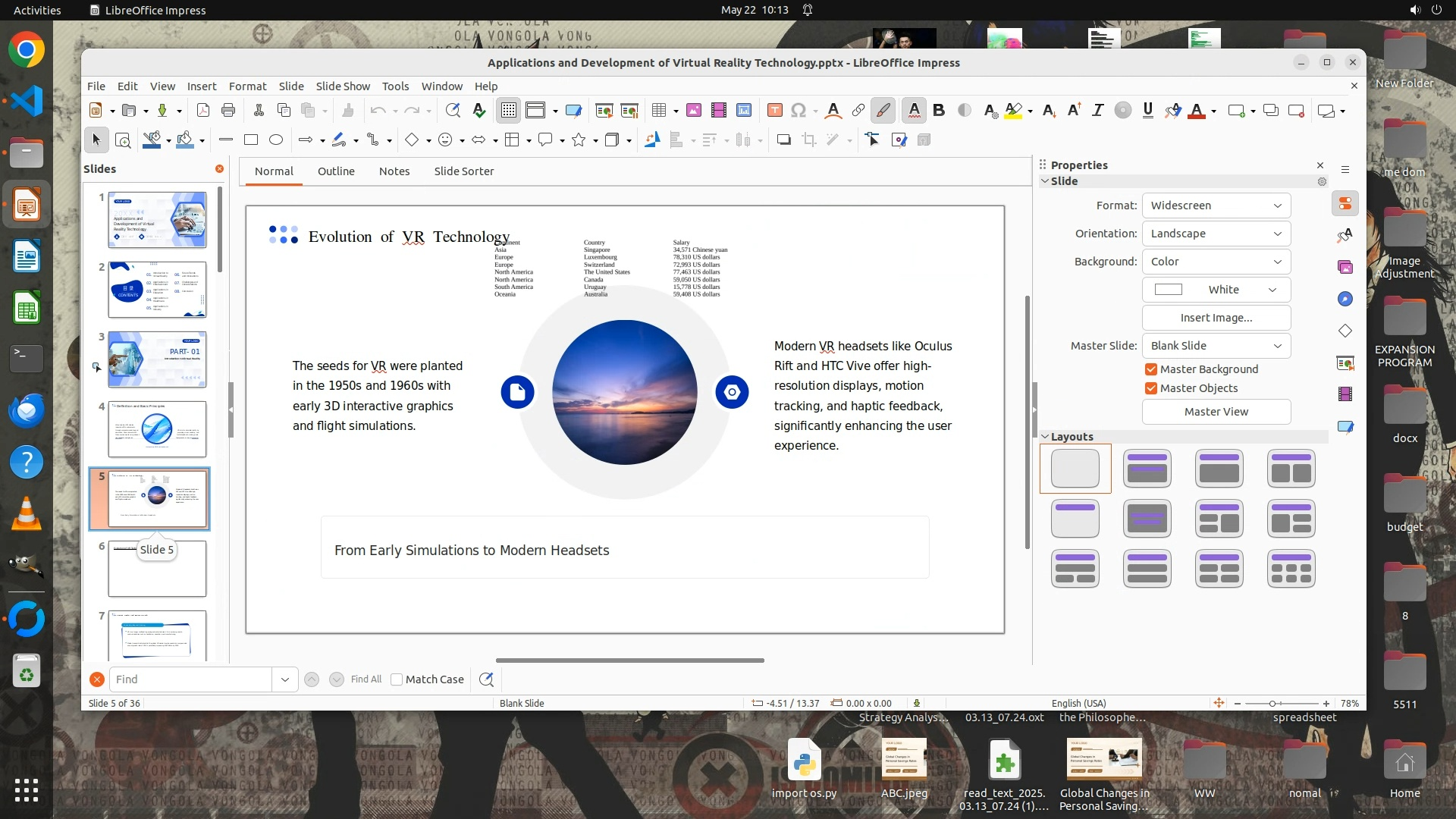Select the Rectangle drawing tool
Viewport: 1456px width, 819px height.
(x=251, y=140)
